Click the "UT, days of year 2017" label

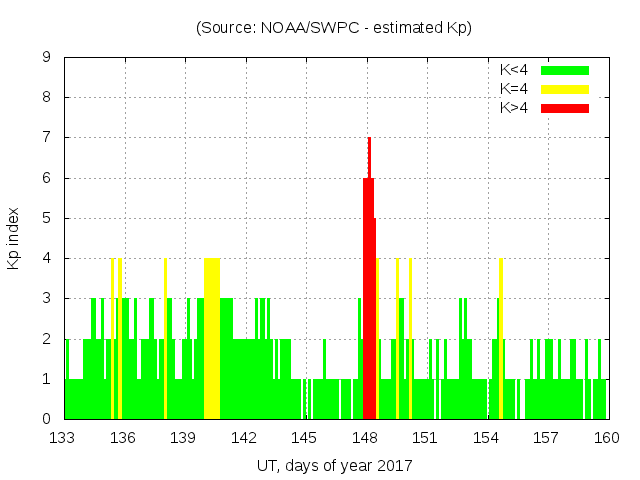(334, 465)
